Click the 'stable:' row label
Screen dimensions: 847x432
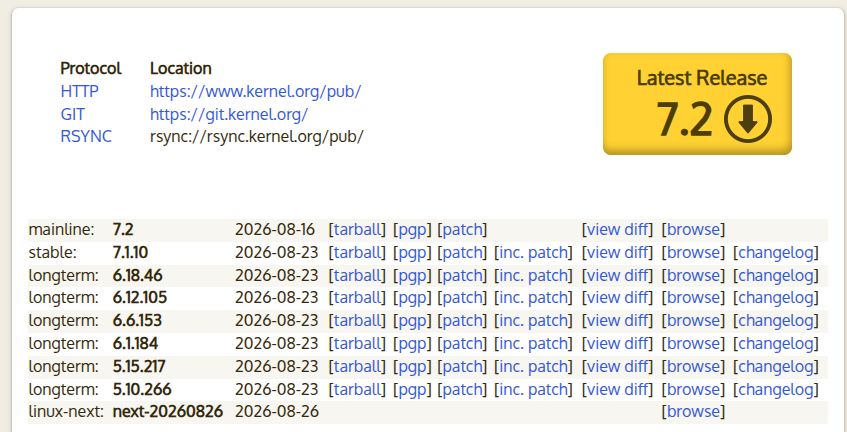[52, 252]
